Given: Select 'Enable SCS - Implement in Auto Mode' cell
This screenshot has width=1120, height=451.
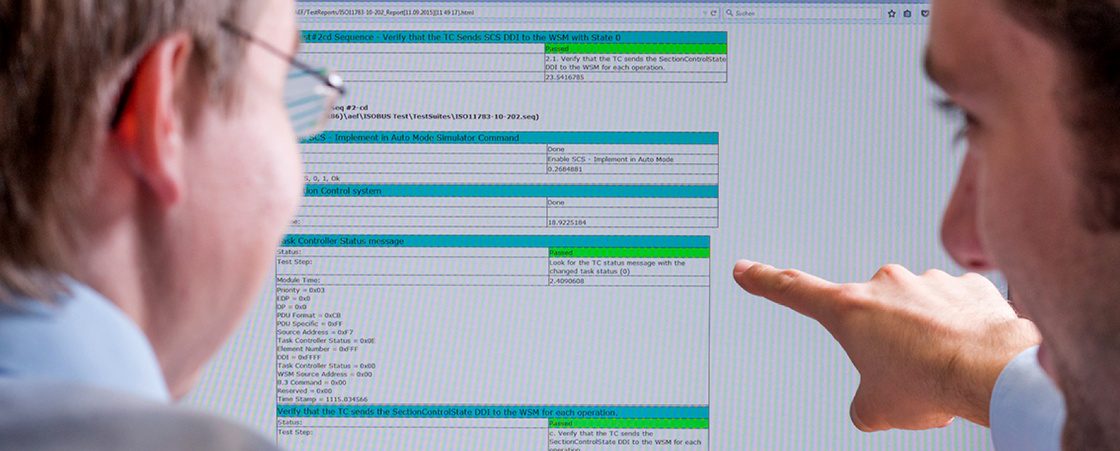Looking at the screenshot, I should click(x=632, y=159).
